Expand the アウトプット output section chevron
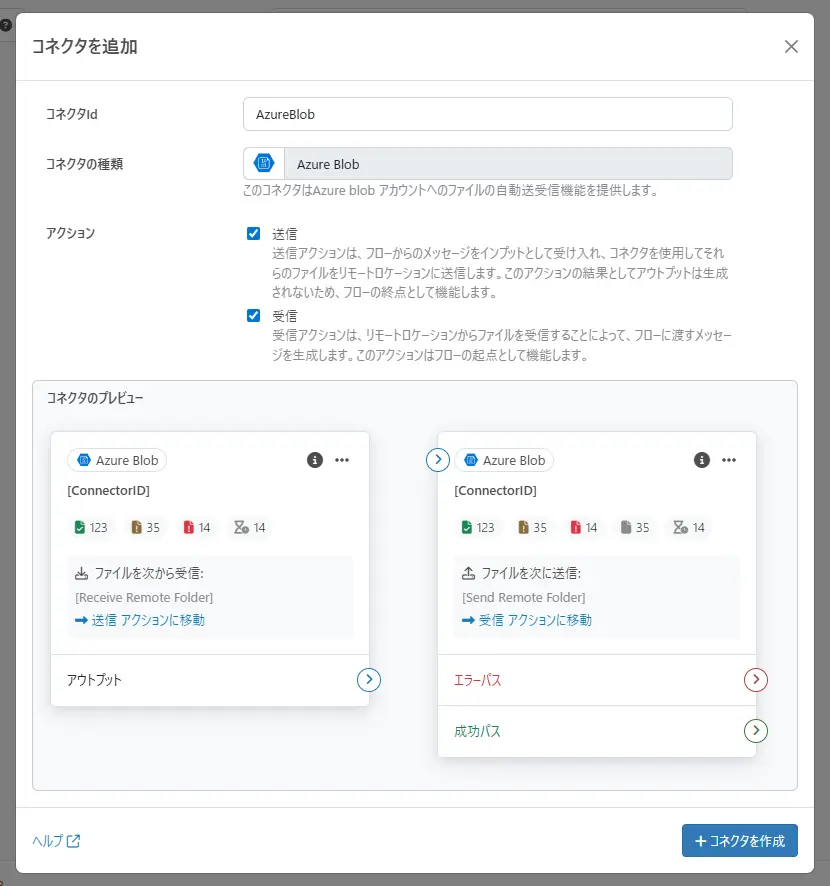The image size is (830, 886). (369, 680)
